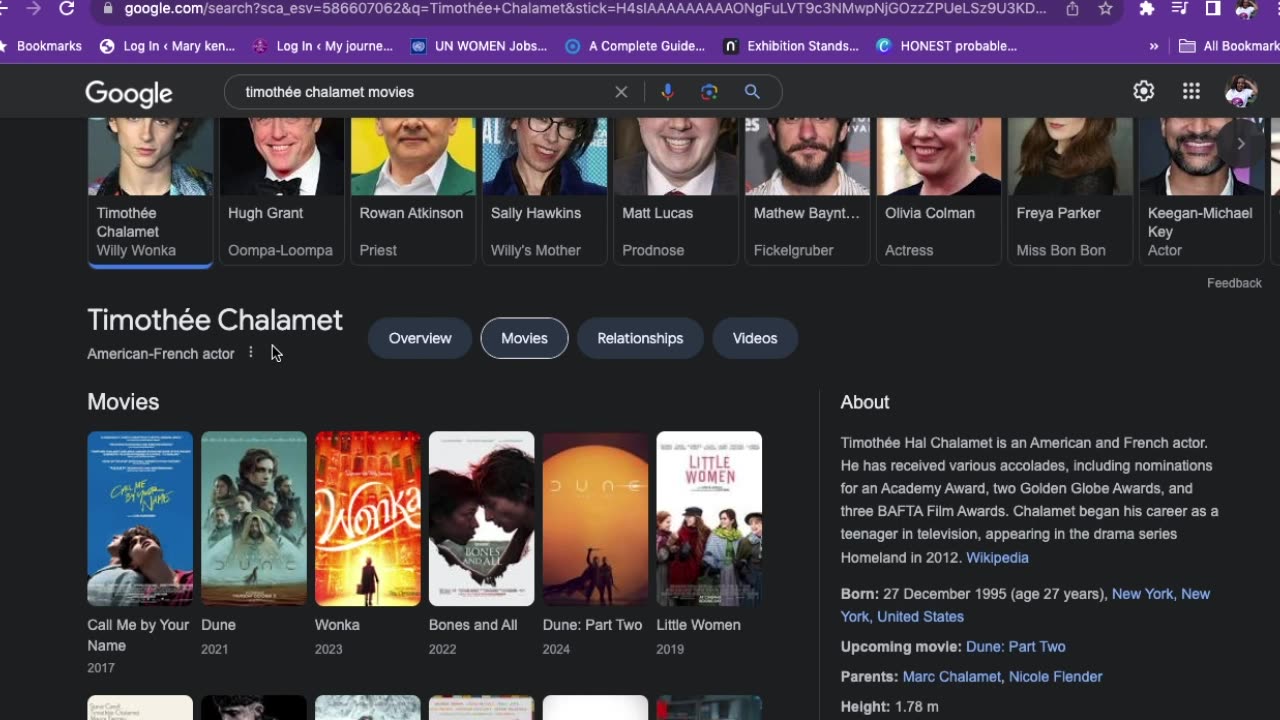Select the Olivia Colman cast card
The height and width of the screenshot is (720, 1280).
(x=939, y=190)
